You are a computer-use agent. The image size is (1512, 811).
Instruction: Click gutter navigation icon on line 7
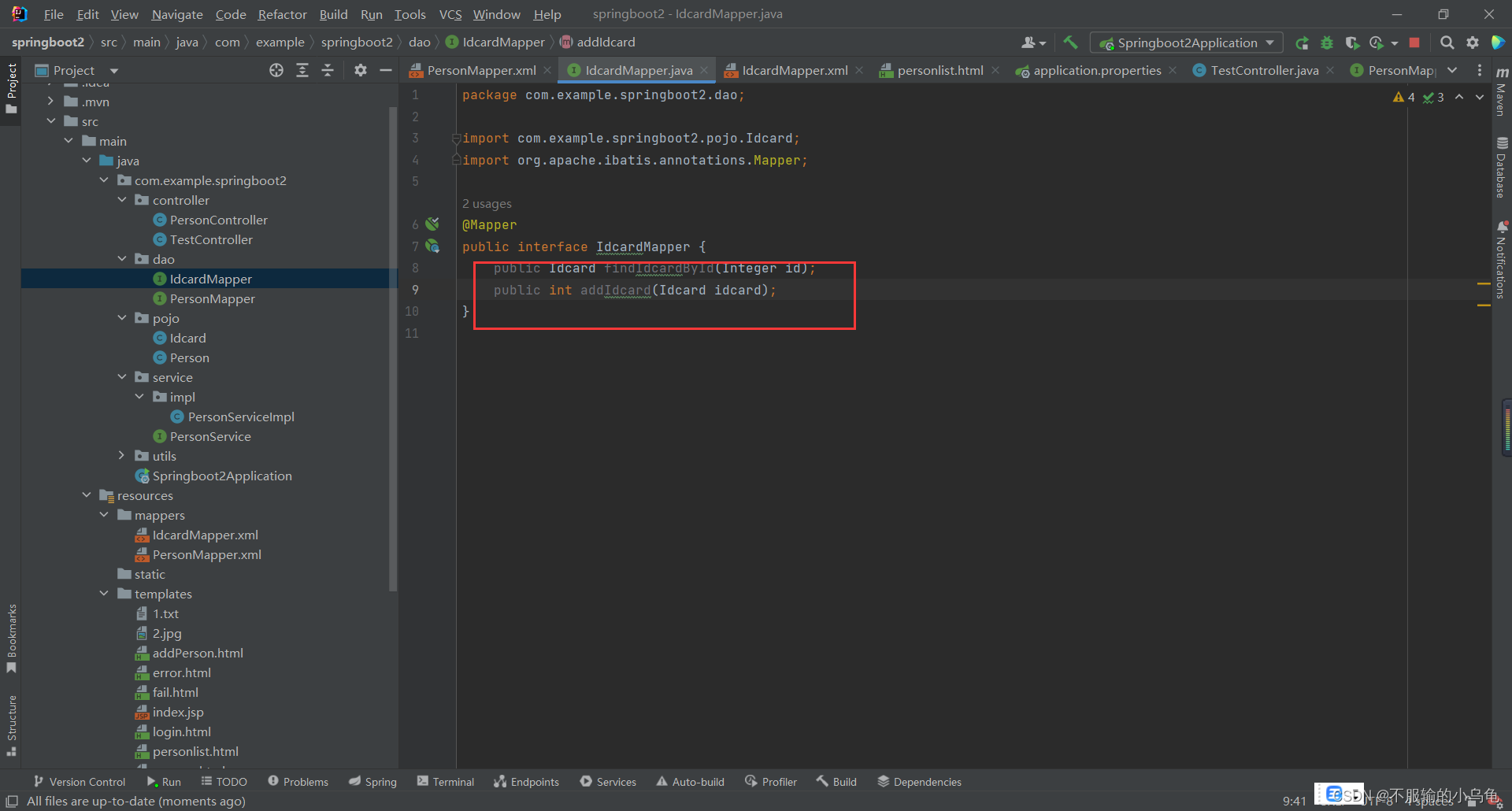tap(432, 246)
